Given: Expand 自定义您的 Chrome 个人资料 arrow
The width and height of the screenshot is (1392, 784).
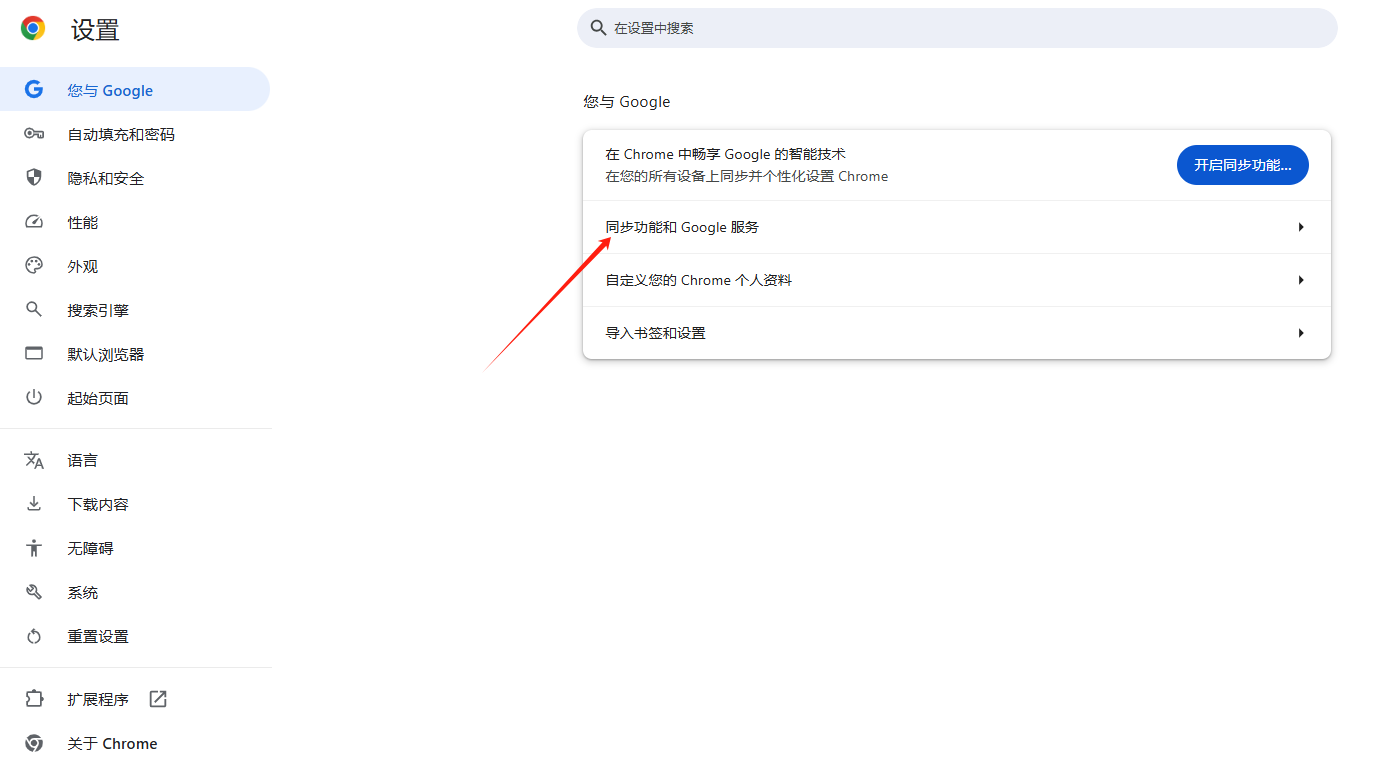Looking at the screenshot, I should pyautogui.click(x=1301, y=280).
